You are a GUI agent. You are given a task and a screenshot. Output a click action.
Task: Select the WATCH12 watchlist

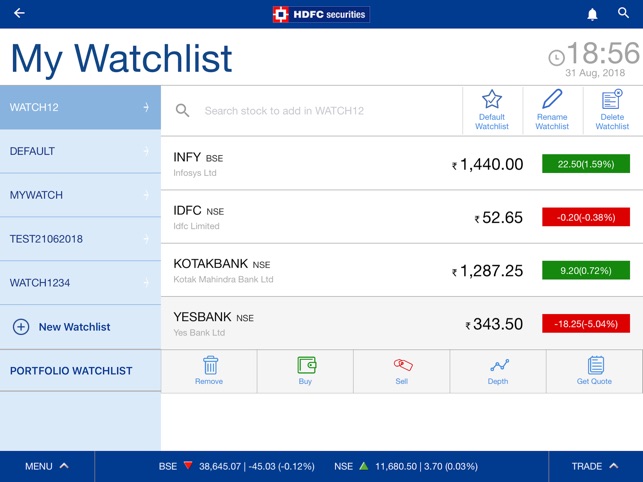(x=80, y=107)
